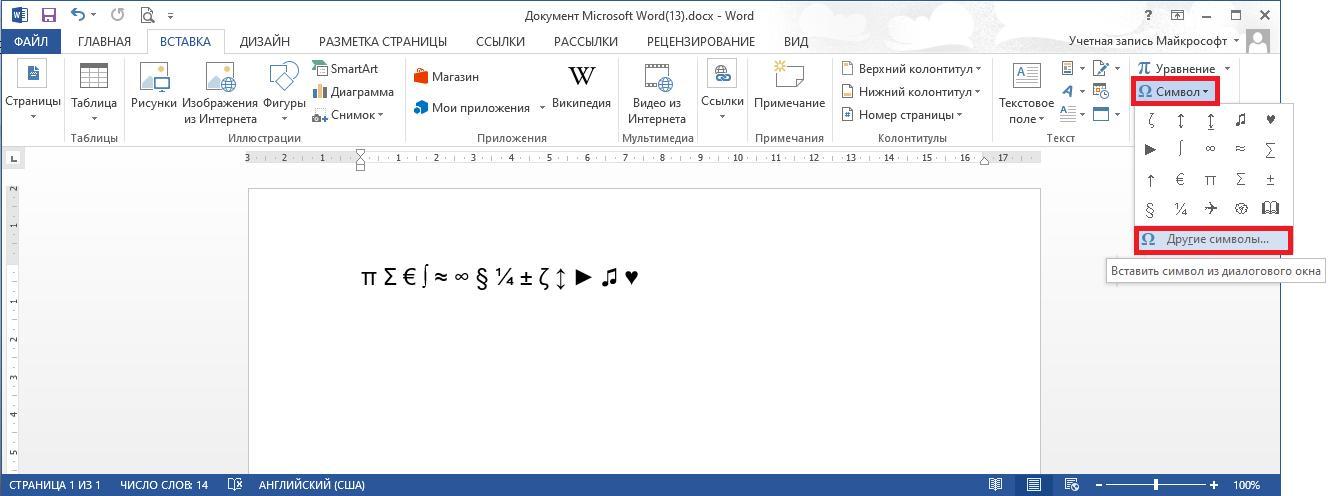
Task: Insert a chart with Диаграмма
Action: coord(353,91)
